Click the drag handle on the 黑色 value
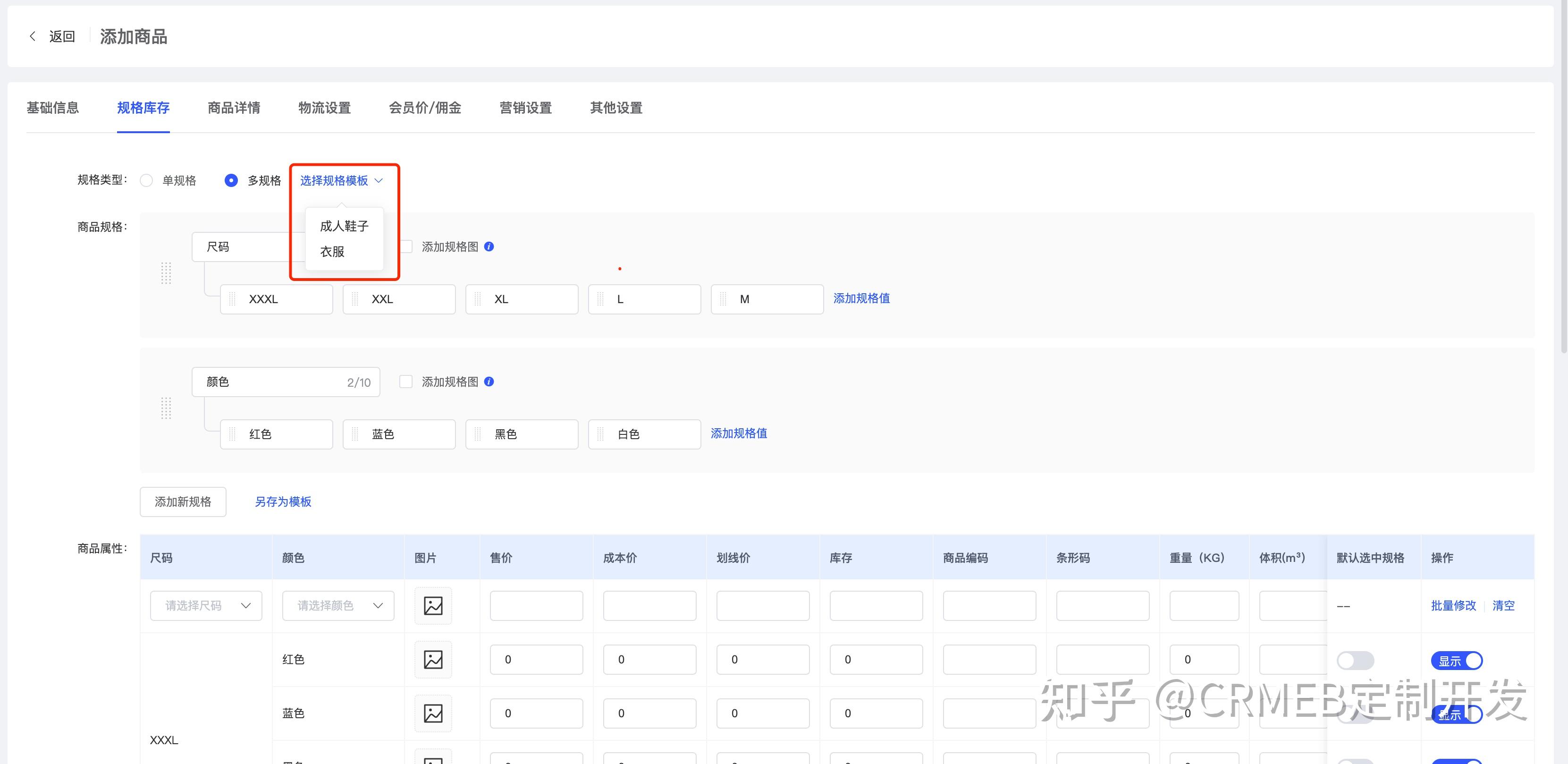The height and width of the screenshot is (764, 1568). point(478,434)
